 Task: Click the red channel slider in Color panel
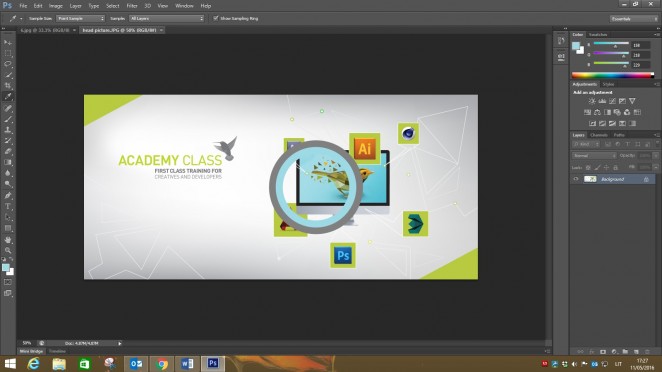click(x=611, y=44)
